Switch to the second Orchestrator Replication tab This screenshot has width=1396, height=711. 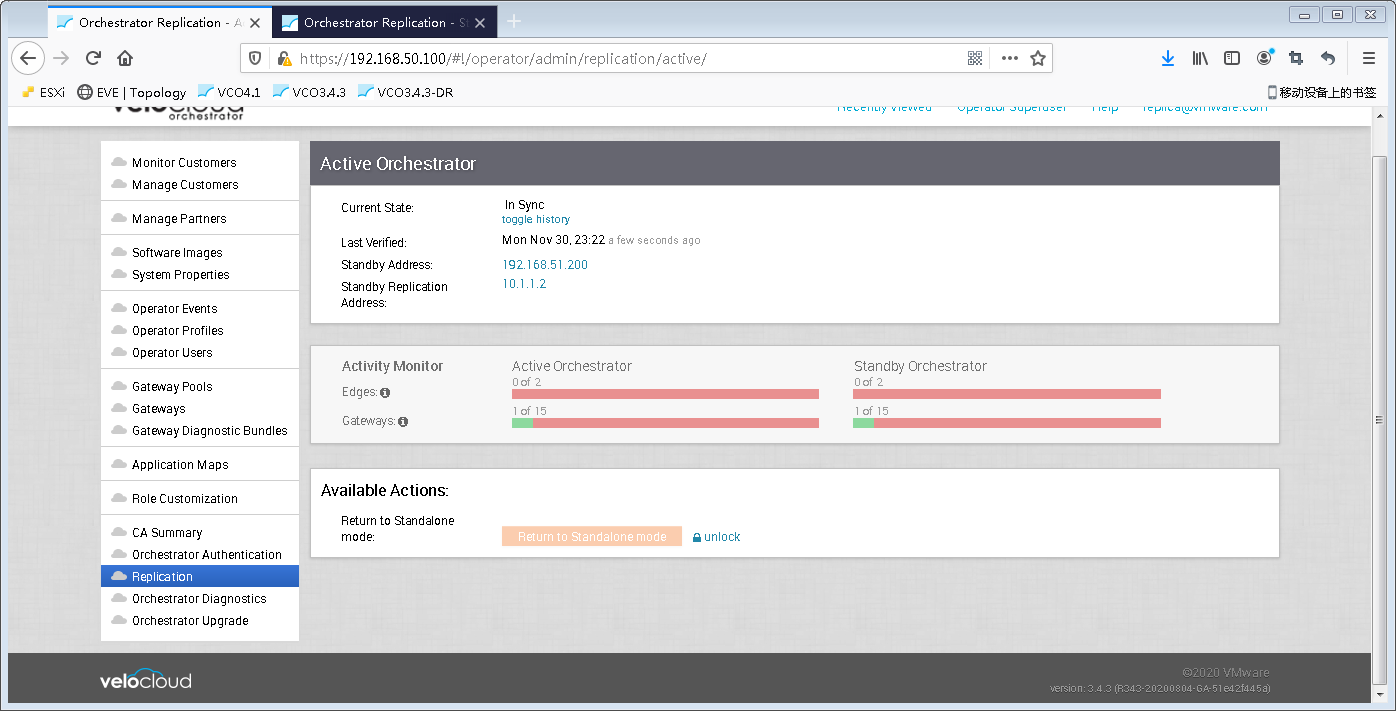coord(384,22)
